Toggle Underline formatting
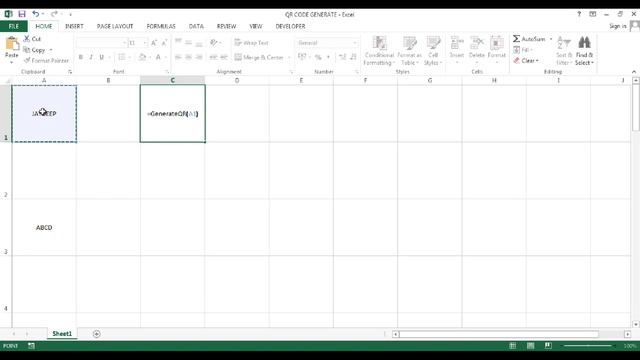The image size is (640, 360). point(102,57)
